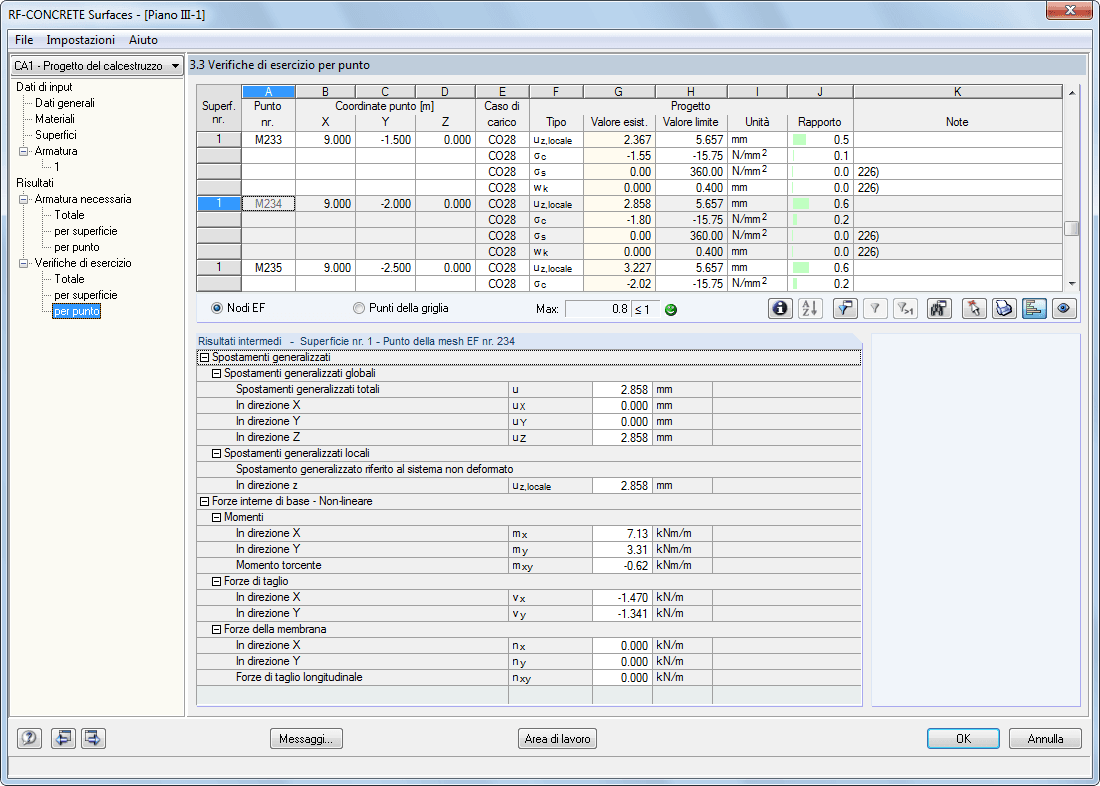The width and height of the screenshot is (1100, 786).
Task: Go to next table using right arrow icon
Action: [93, 738]
